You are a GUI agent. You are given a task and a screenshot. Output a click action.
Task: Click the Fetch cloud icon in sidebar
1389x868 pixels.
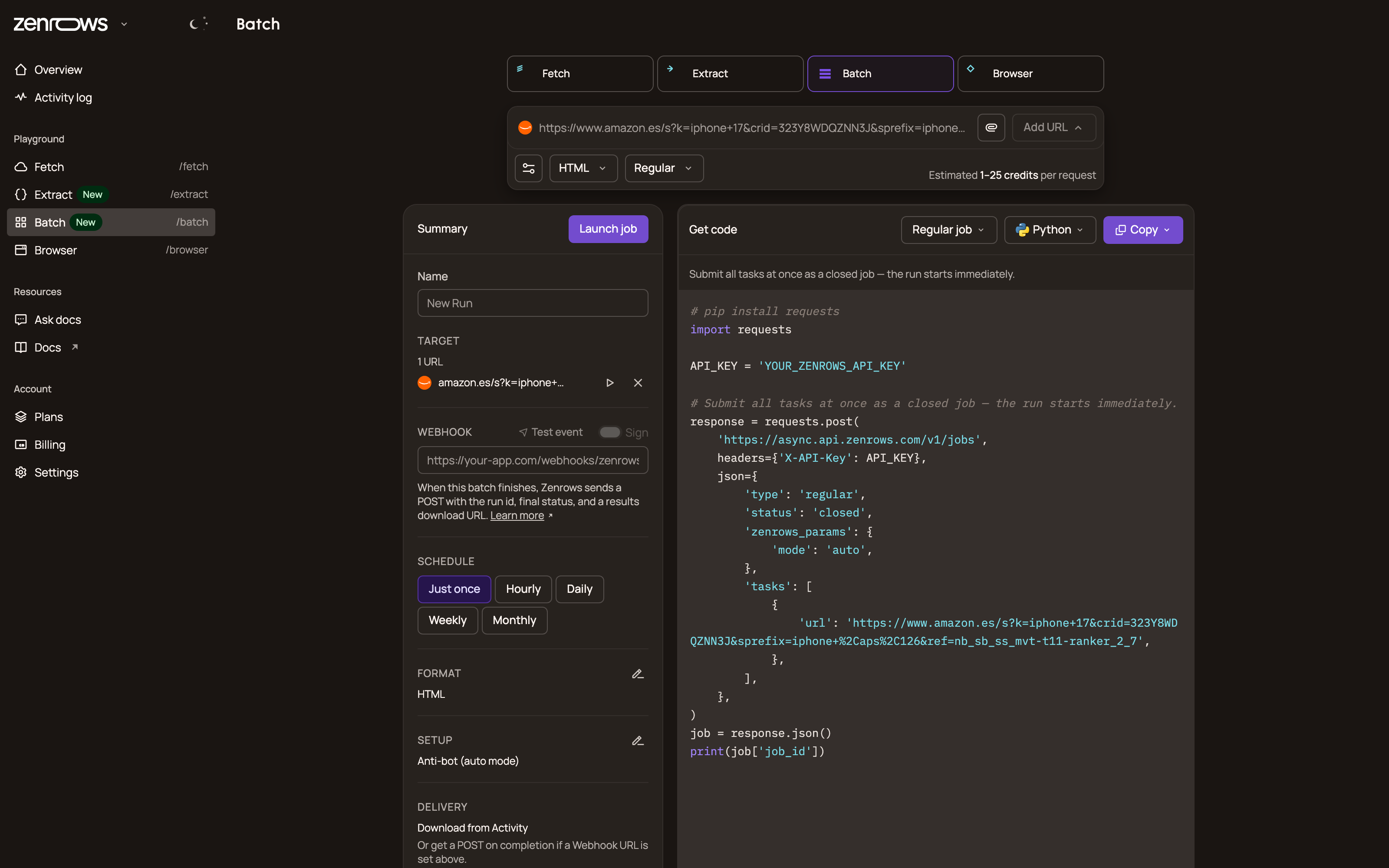[x=21, y=167]
